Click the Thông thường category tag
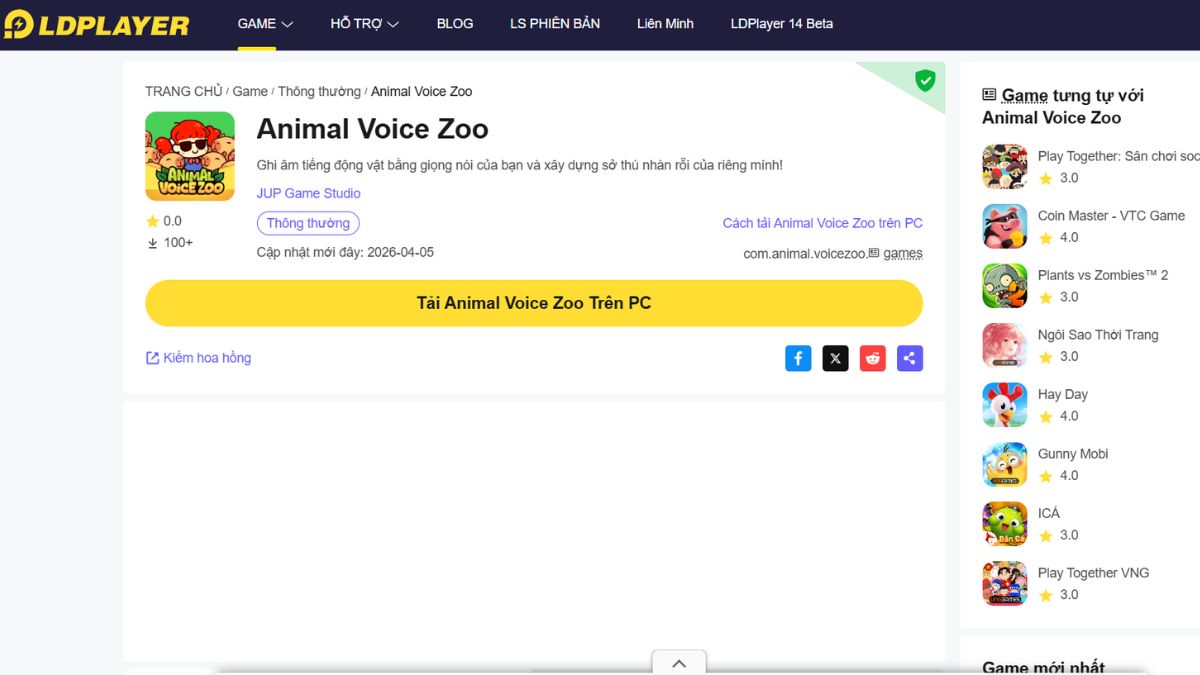The image size is (1200, 675). click(308, 223)
